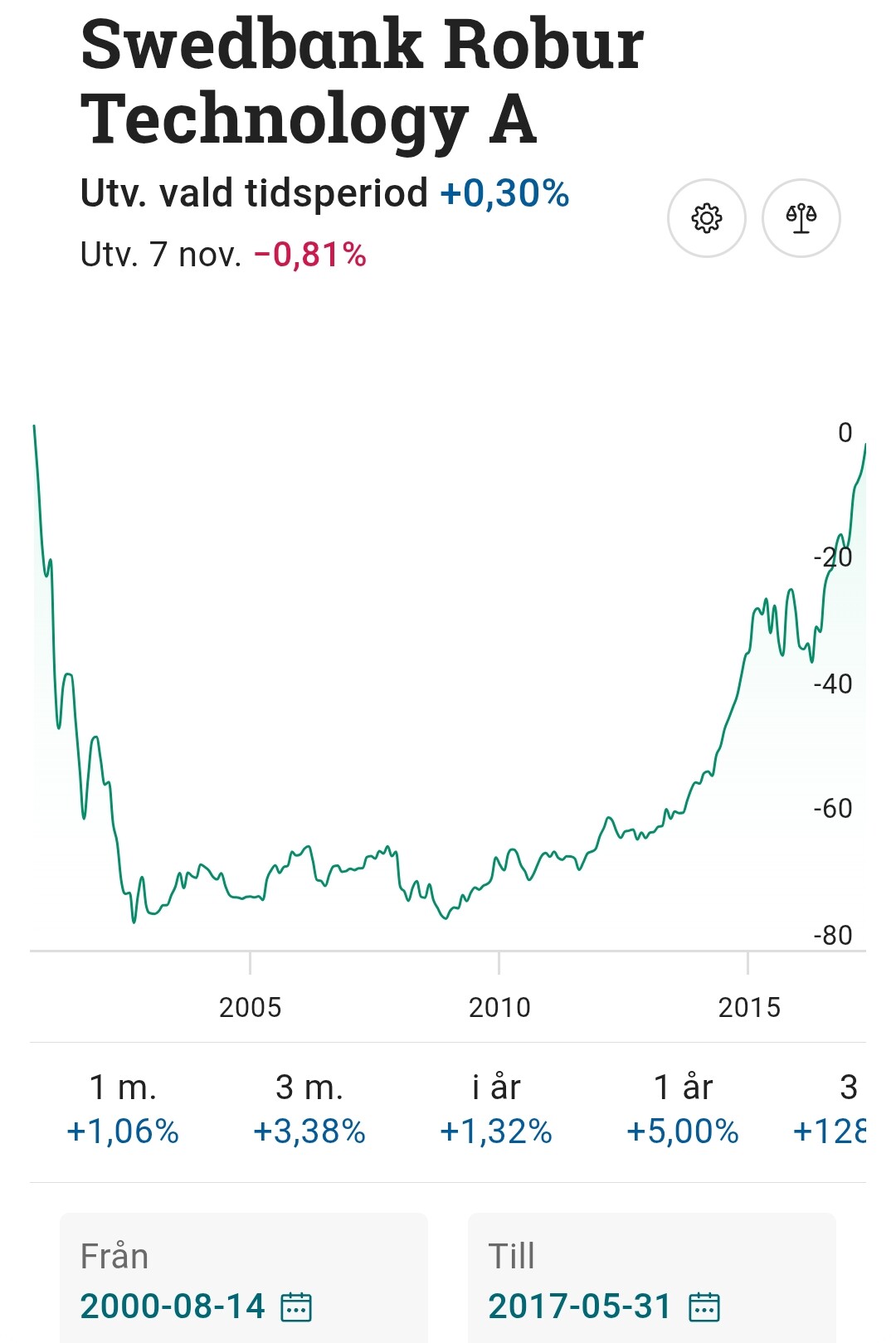Click the −0,81% 7 nov. change
The width and height of the screenshot is (896, 1343).
coord(309,255)
